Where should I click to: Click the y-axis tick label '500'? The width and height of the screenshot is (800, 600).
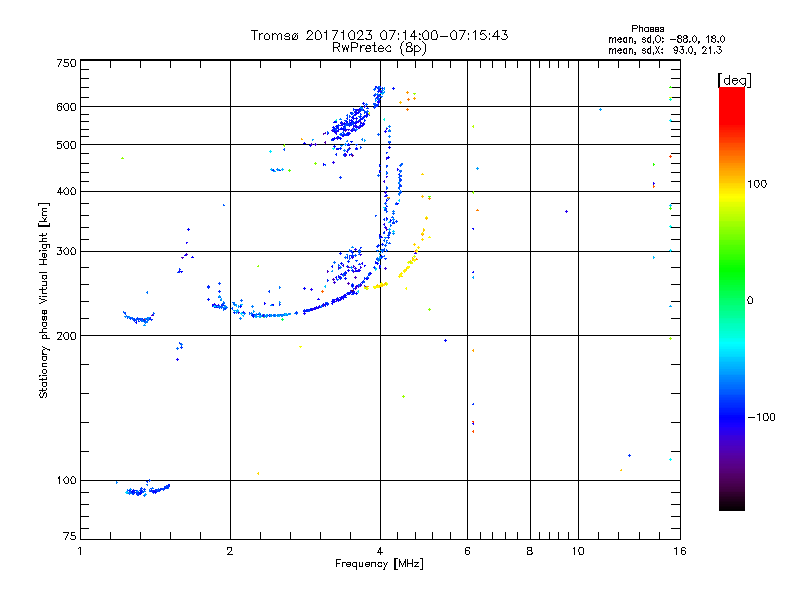66,145
